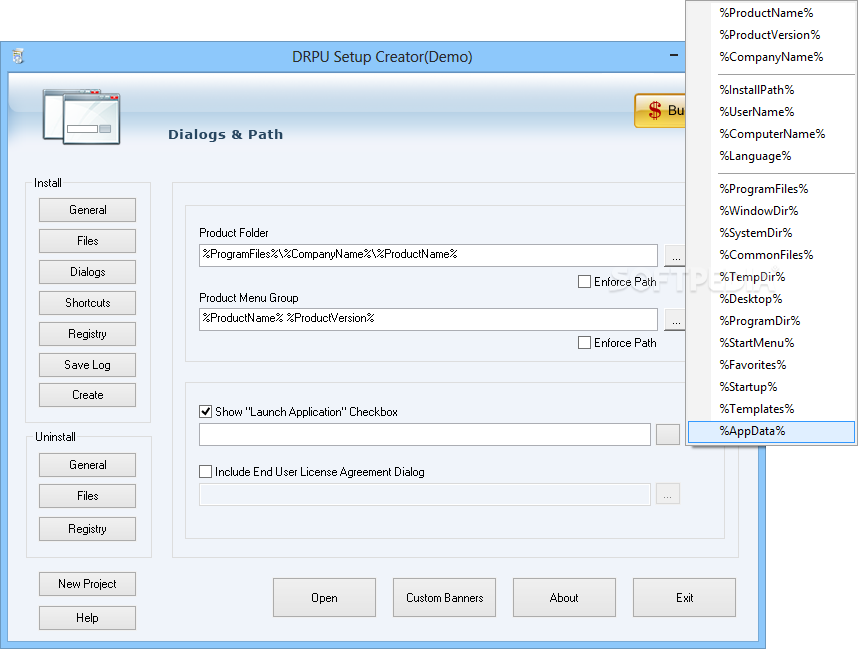
Task: Click the Product Menu Group field
Action: [x=428, y=319]
